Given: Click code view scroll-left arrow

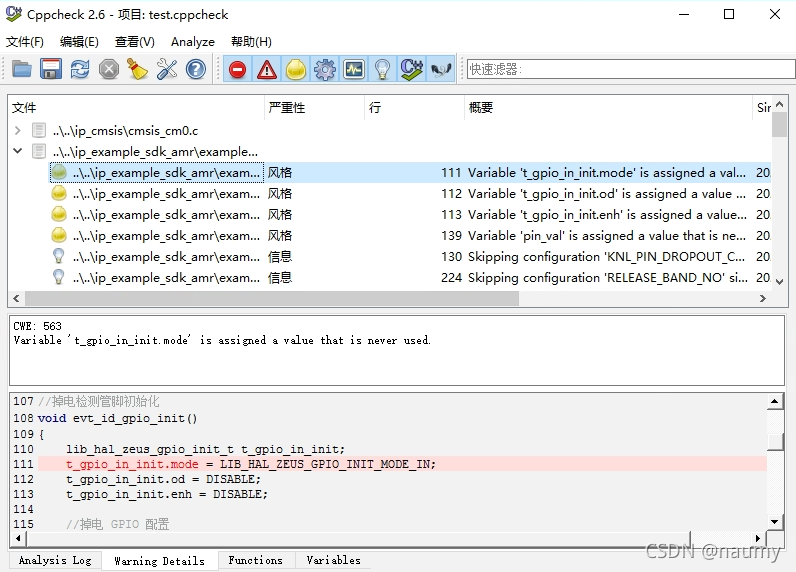Looking at the screenshot, I should (x=18, y=539).
